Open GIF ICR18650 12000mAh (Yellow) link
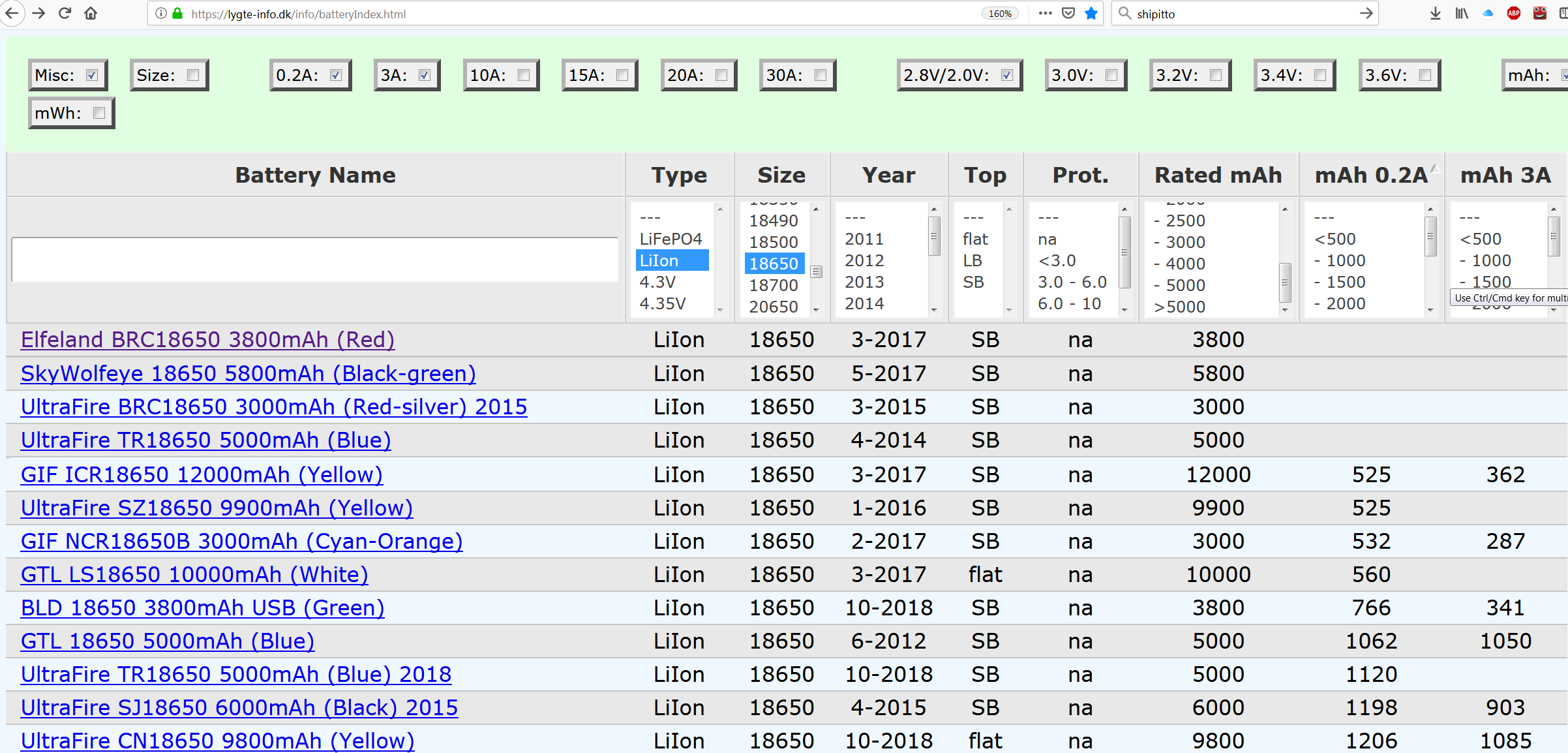1568x753 pixels. 202,474
